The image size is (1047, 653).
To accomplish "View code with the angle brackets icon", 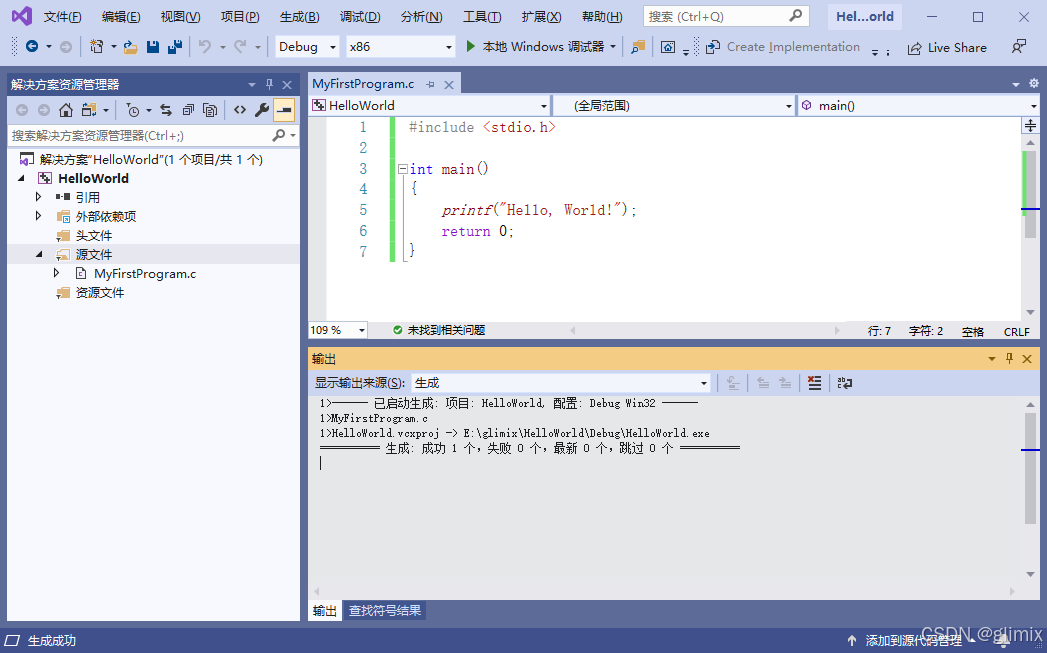I will [x=240, y=110].
